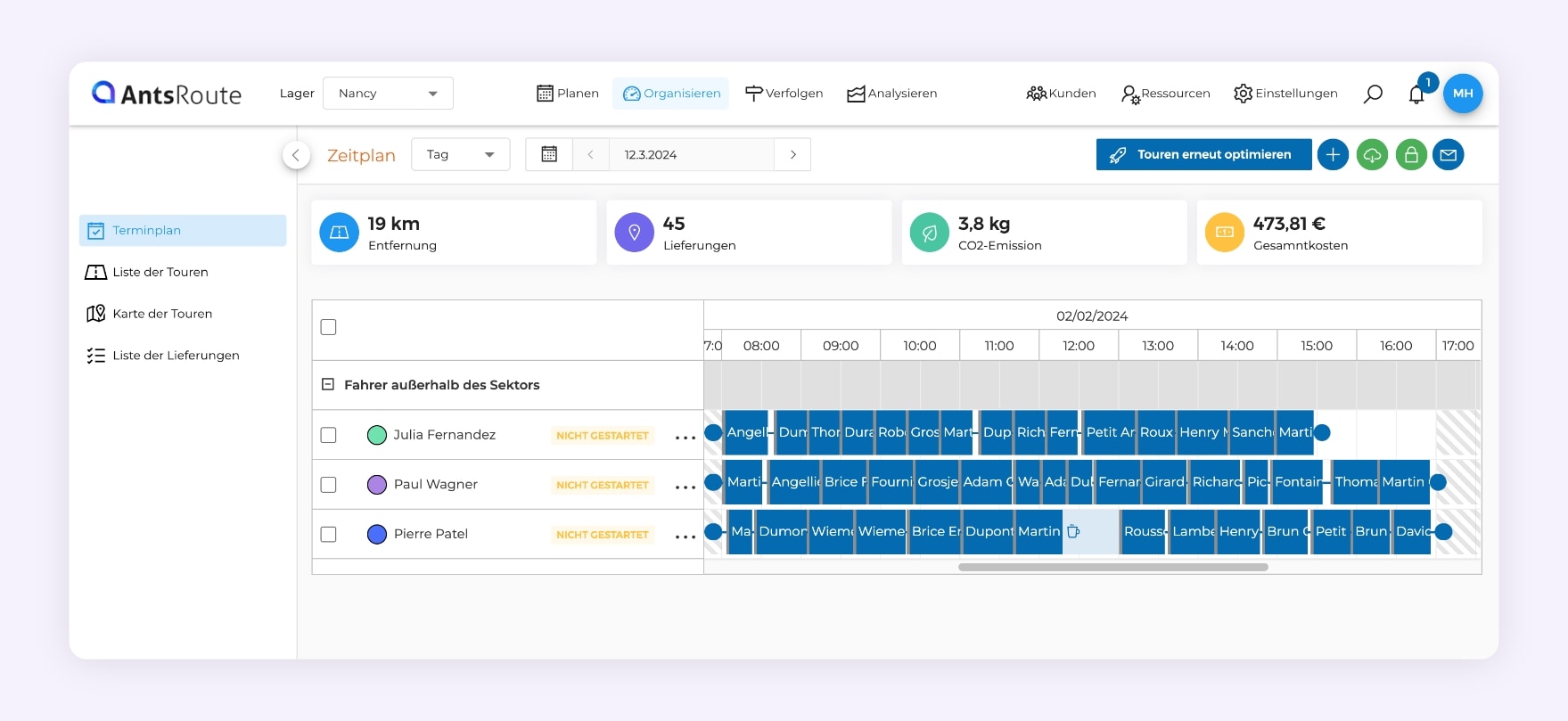Click the green lock icon

(1410, 155)
